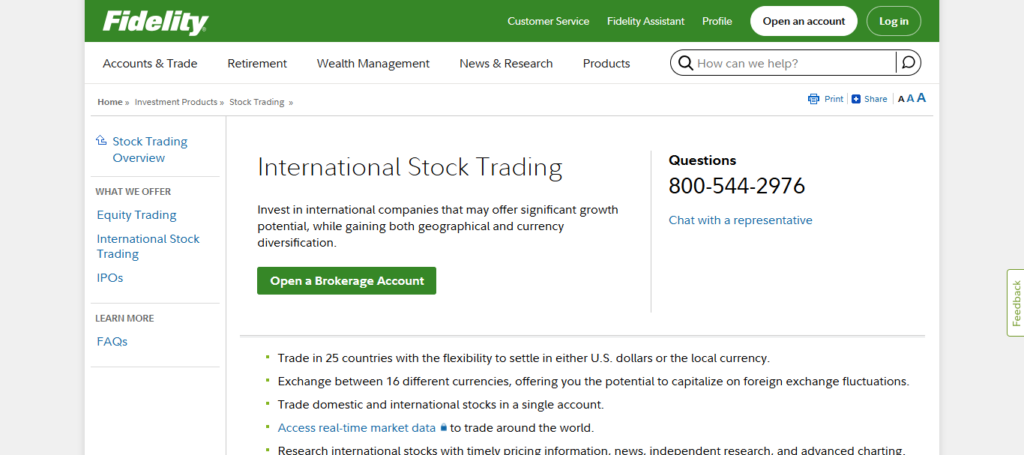Click the lock icon after market data link
The height and width of the screenshot is (455, 1024).
(x=443, y=428)
